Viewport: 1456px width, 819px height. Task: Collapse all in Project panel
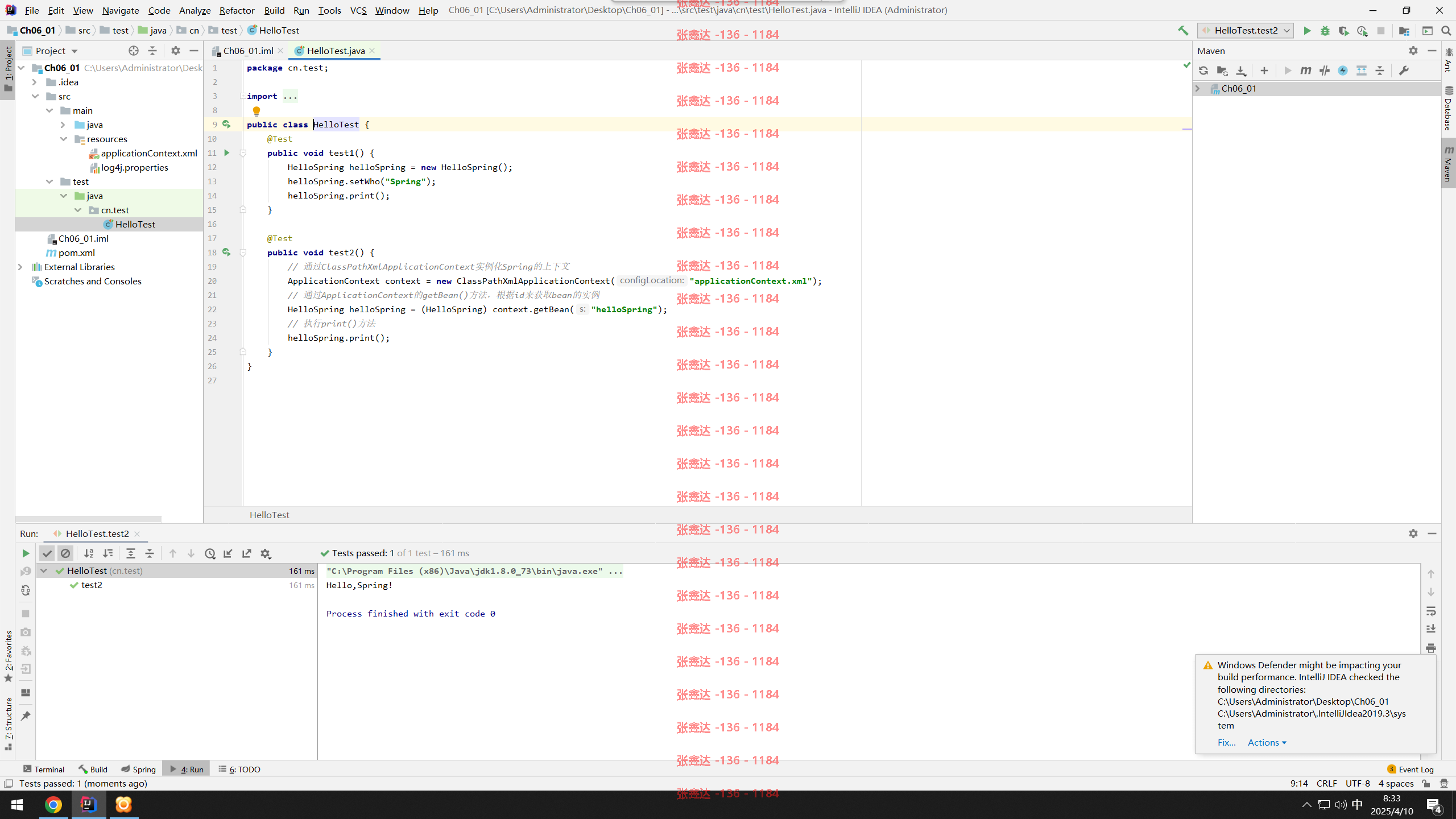tap(152, 51)
